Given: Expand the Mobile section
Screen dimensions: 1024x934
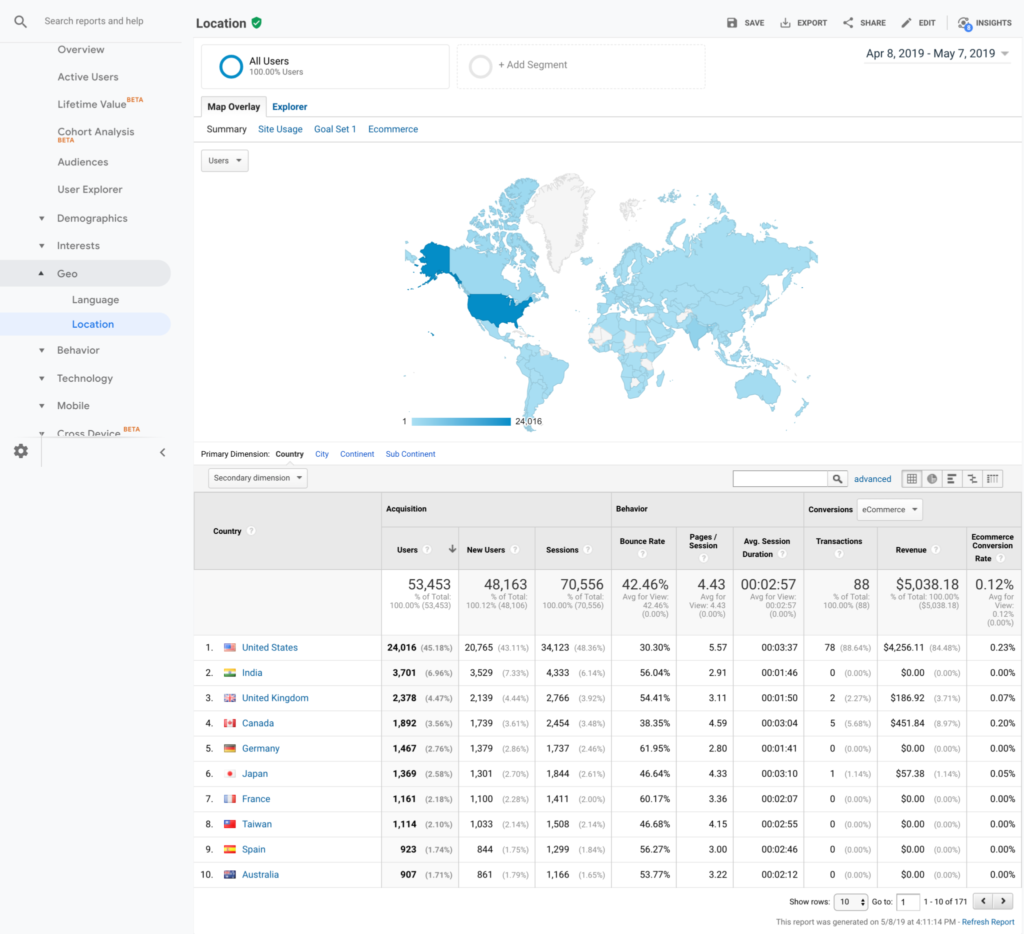Looking at the screenshot, I should click(72, 406).
